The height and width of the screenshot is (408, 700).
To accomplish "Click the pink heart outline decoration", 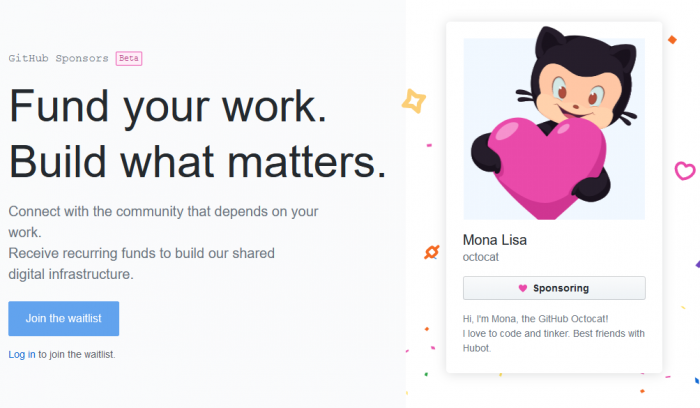I will [685, 169].
